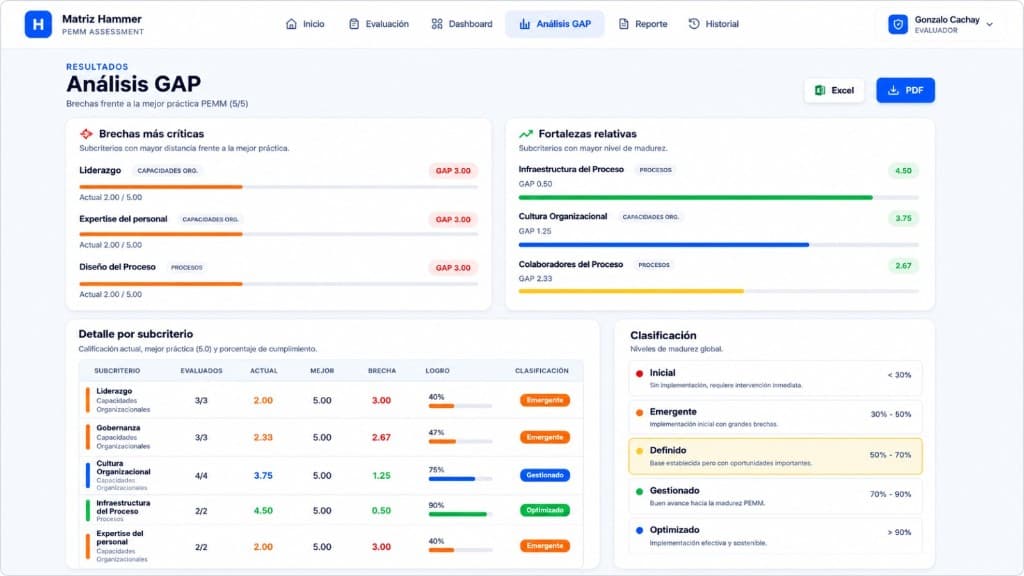Screen dimensions: 1024x576
Task: Click the Reporte document icon
Action: [x=624, y=24]
